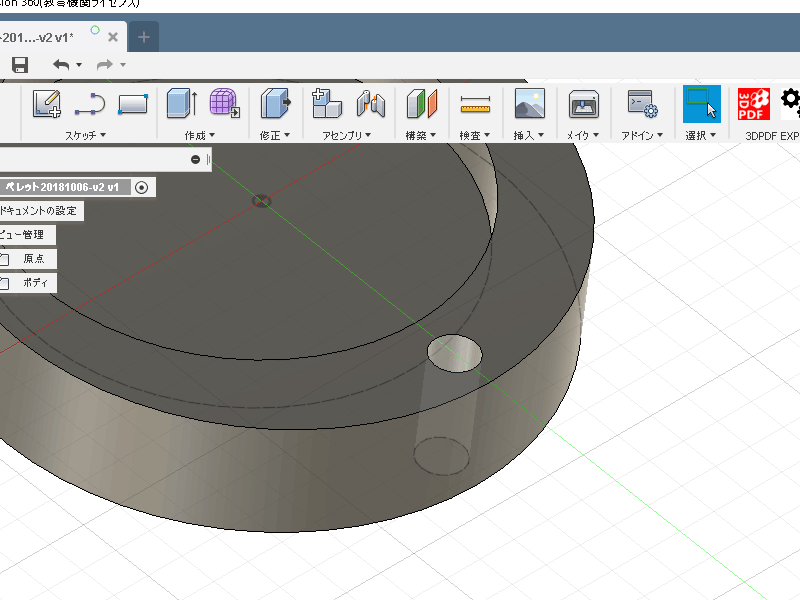
Task: Click the New Component icon
Action: click(x=327, y=103)
